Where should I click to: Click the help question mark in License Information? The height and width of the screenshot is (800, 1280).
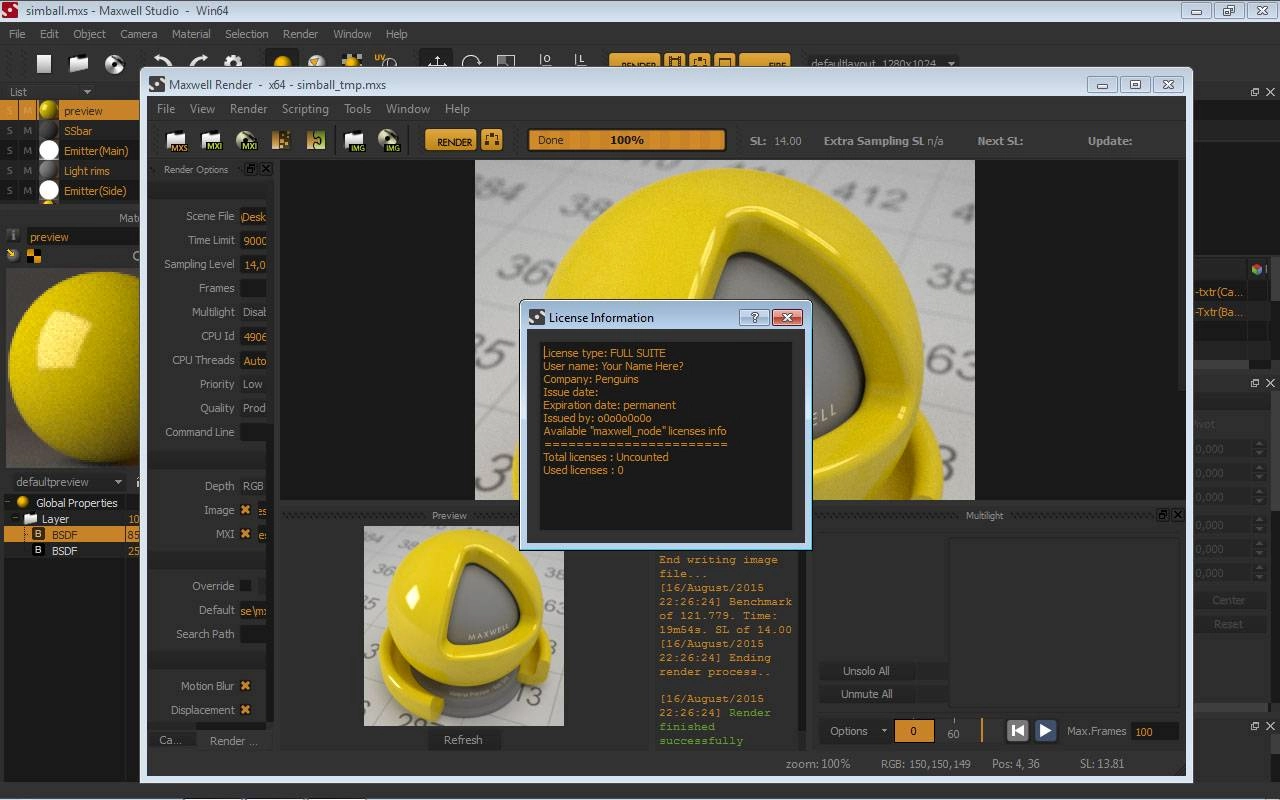click(754, 317)
